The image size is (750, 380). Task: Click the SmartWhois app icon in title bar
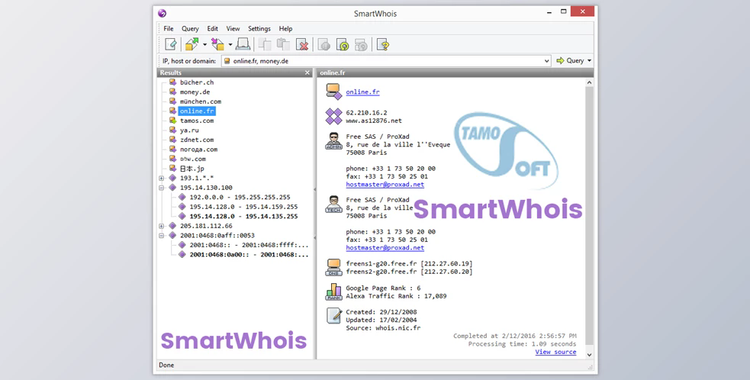(x=162, y=13)
